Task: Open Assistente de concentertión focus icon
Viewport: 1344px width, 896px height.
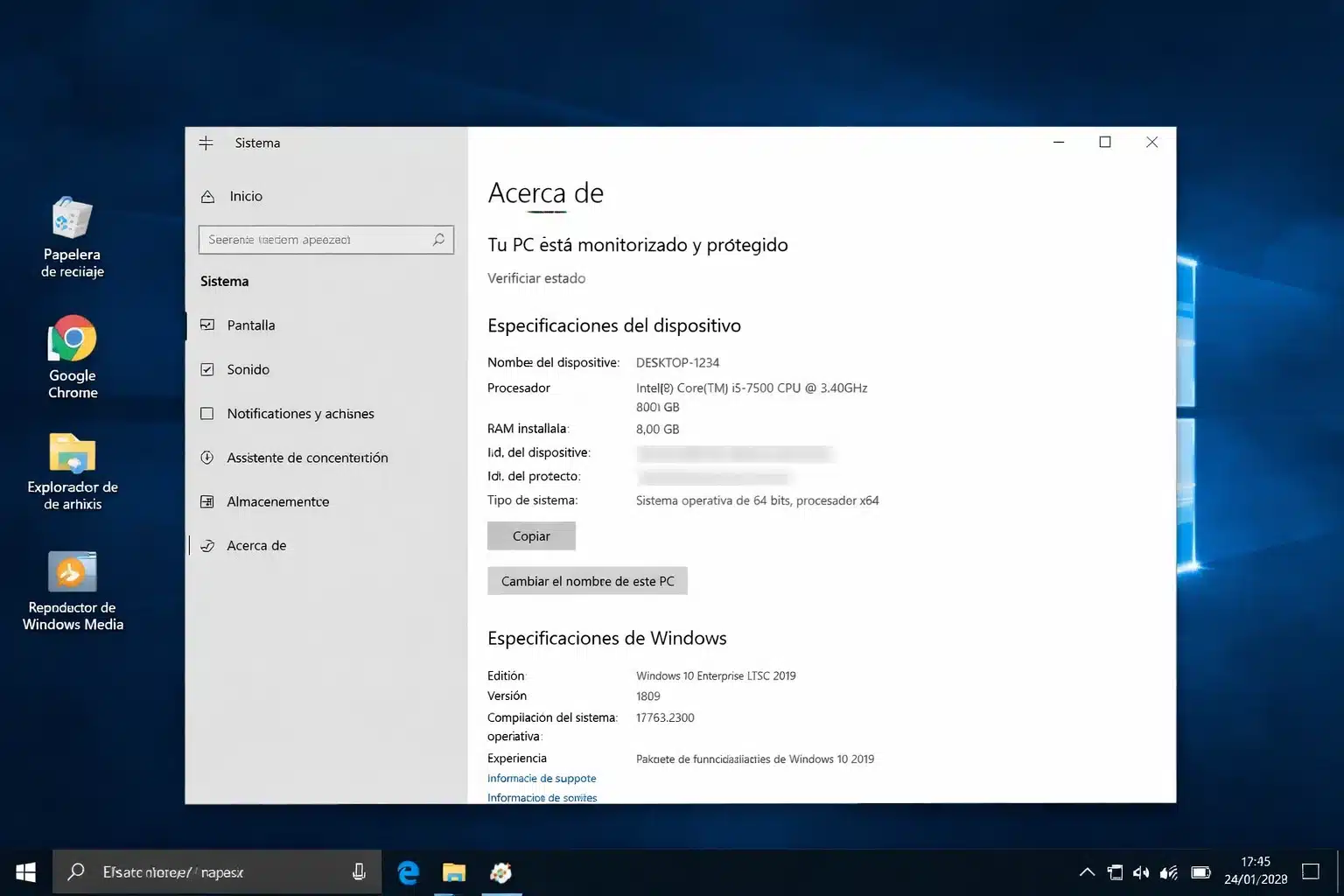Action: [x=206, y=458]
